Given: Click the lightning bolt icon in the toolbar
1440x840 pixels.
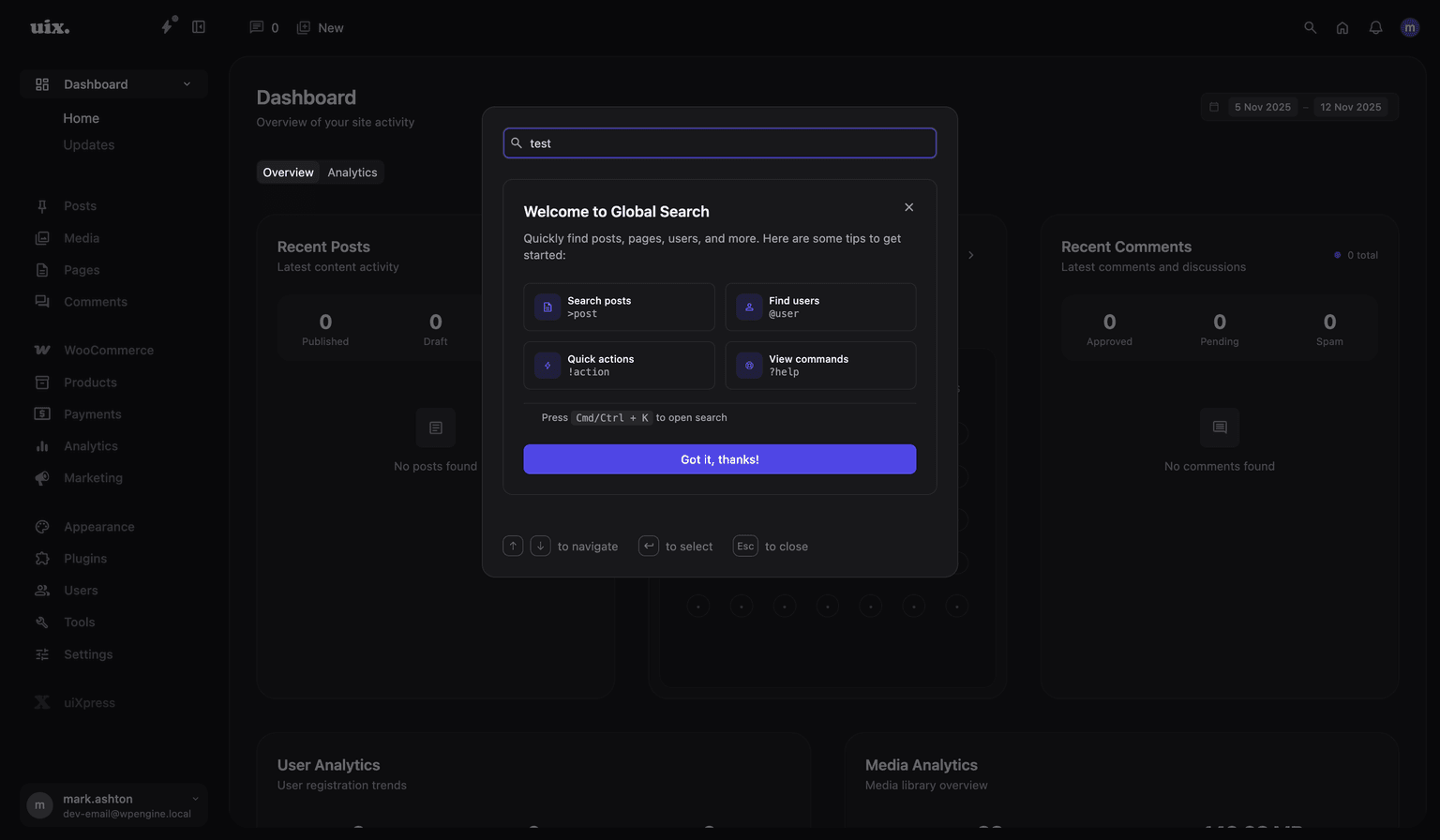Looking at the screenshot, I should tap(167, 27).
